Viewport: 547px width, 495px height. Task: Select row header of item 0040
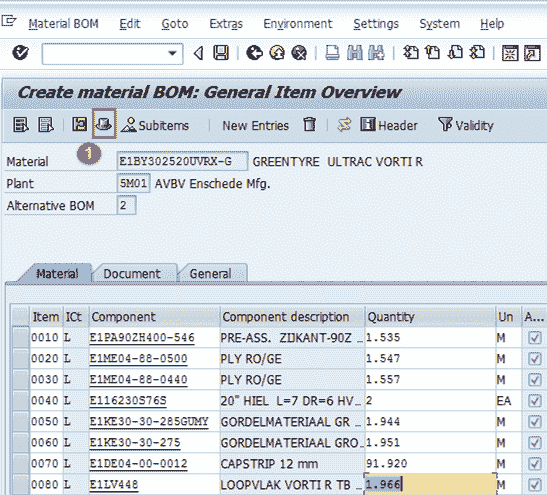pyautogui.click(x=20, y=400)
